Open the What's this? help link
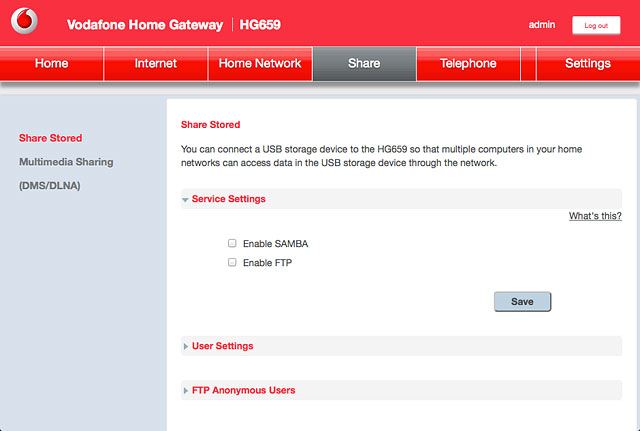 pyautogui.click(x=595, y=216)
